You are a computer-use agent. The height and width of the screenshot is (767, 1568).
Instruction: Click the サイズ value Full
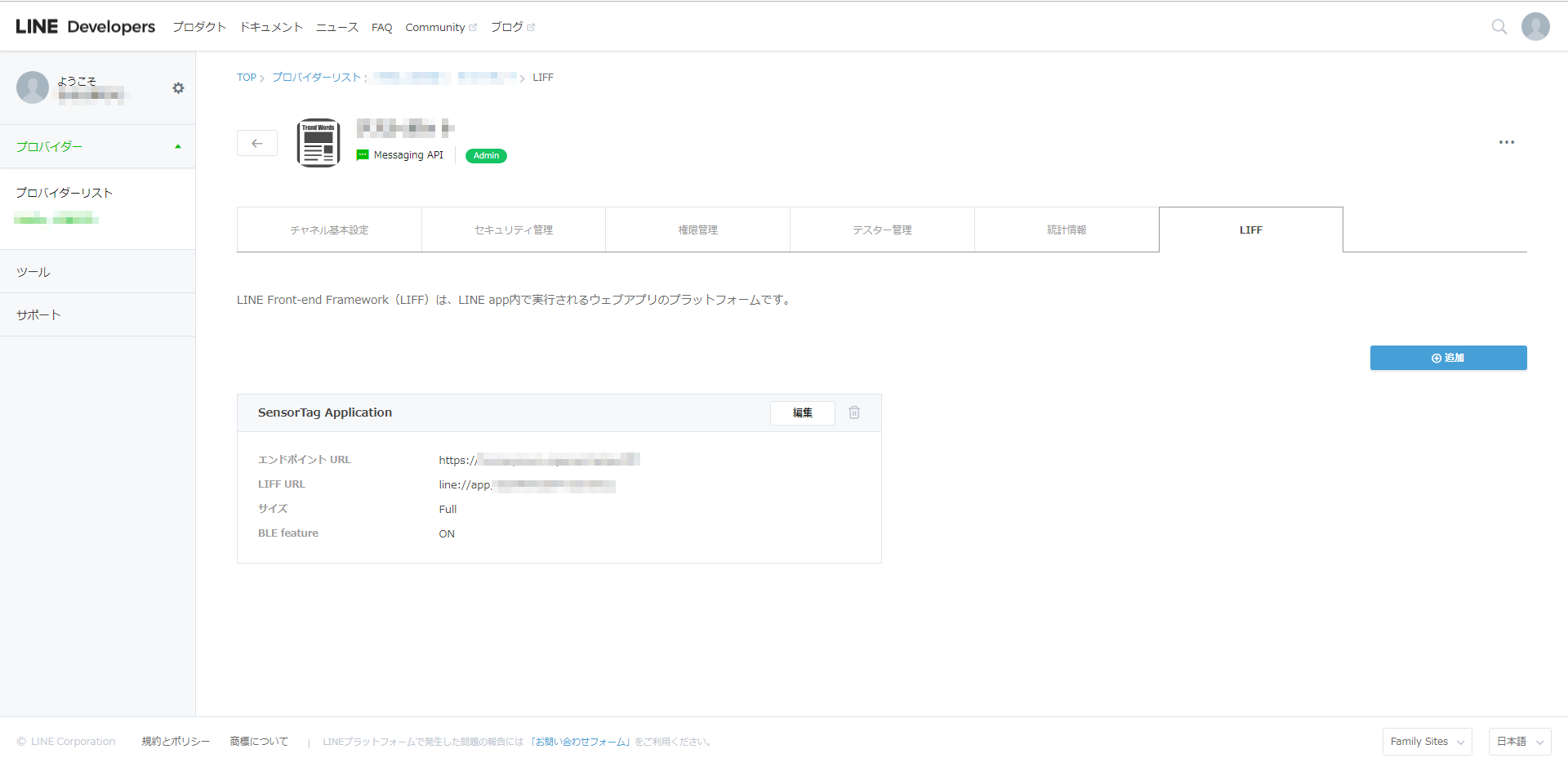448,509
